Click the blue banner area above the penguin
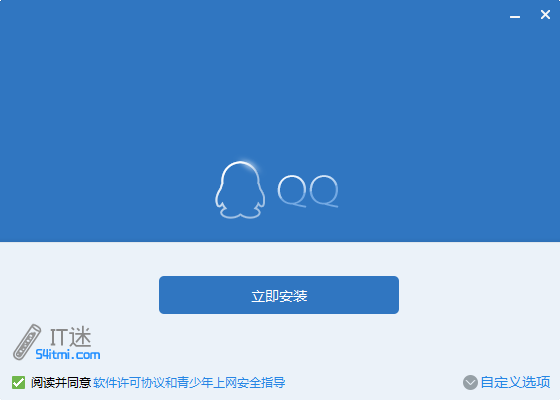The image size is (560, 400). [240, 89]
